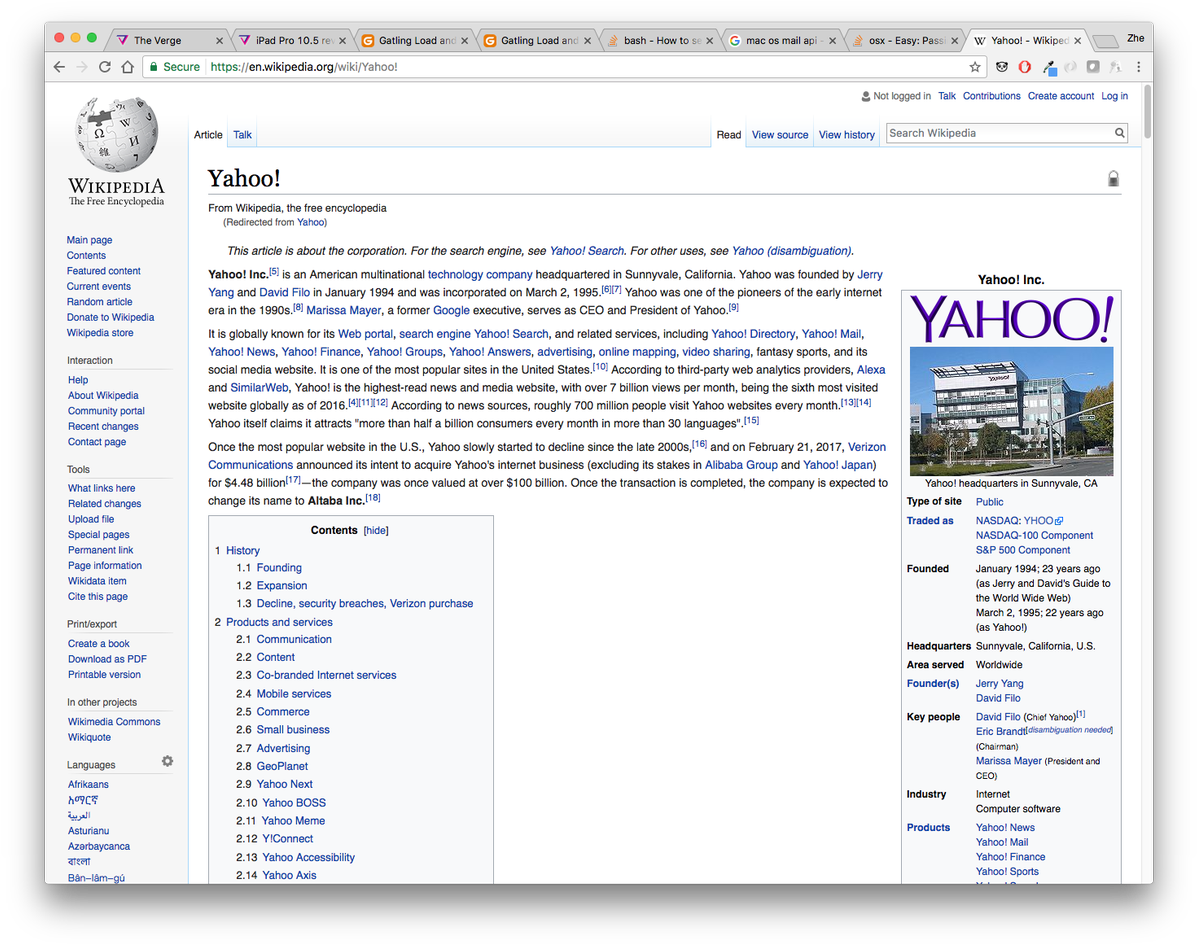The width and height of the screenshot is (1197, 944).
Task: Open a new browser tab
Action: [1105, 40]
